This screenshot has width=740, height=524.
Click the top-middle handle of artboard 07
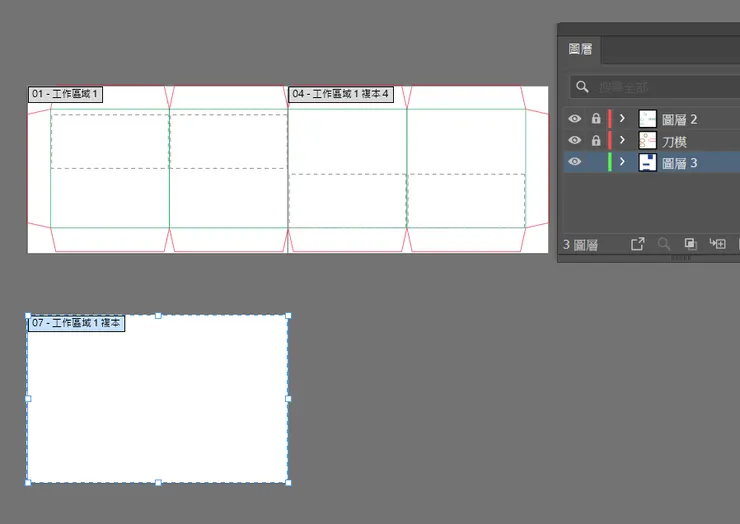point(158,315)
